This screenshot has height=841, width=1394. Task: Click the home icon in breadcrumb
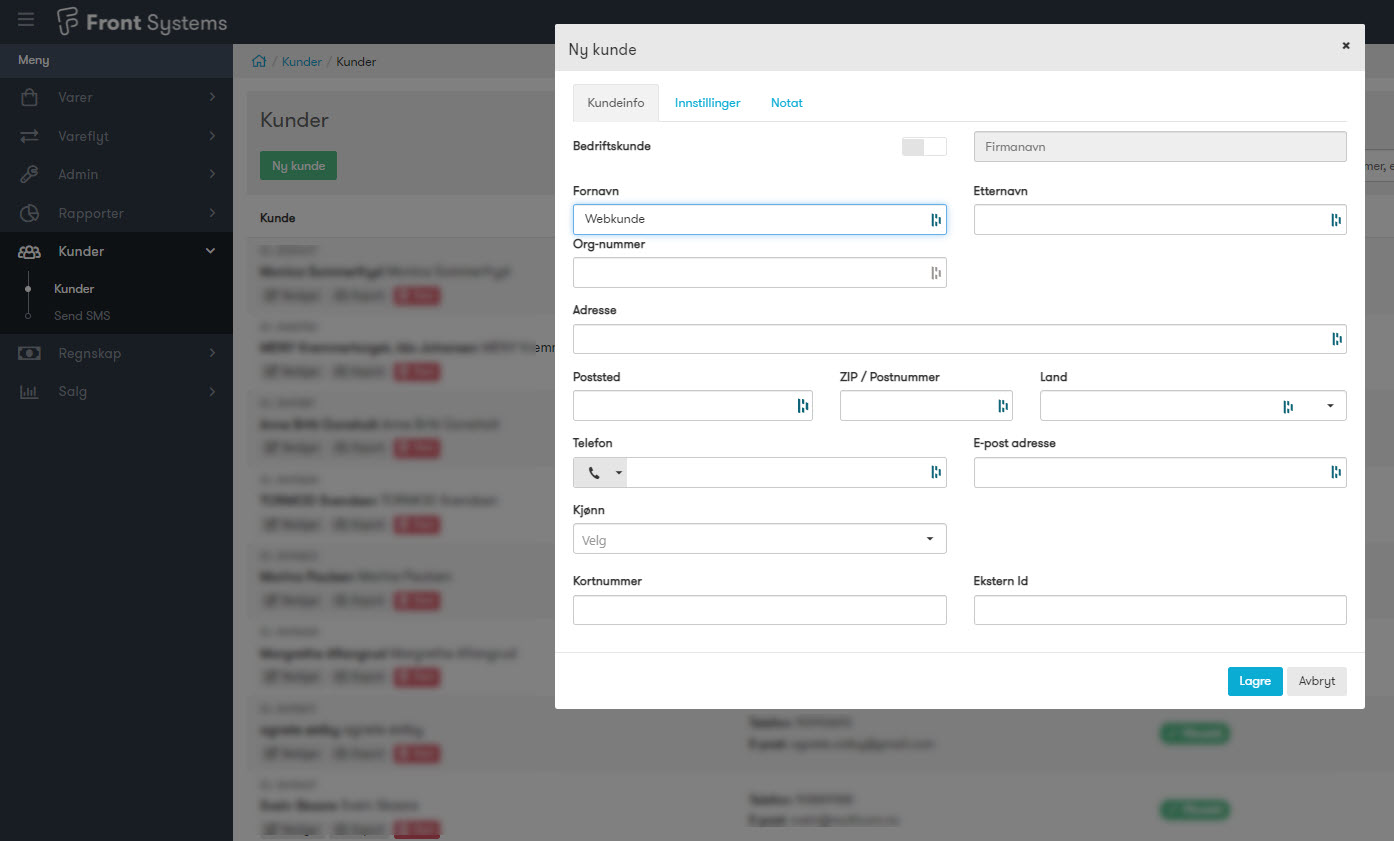(x=259, y=62)
